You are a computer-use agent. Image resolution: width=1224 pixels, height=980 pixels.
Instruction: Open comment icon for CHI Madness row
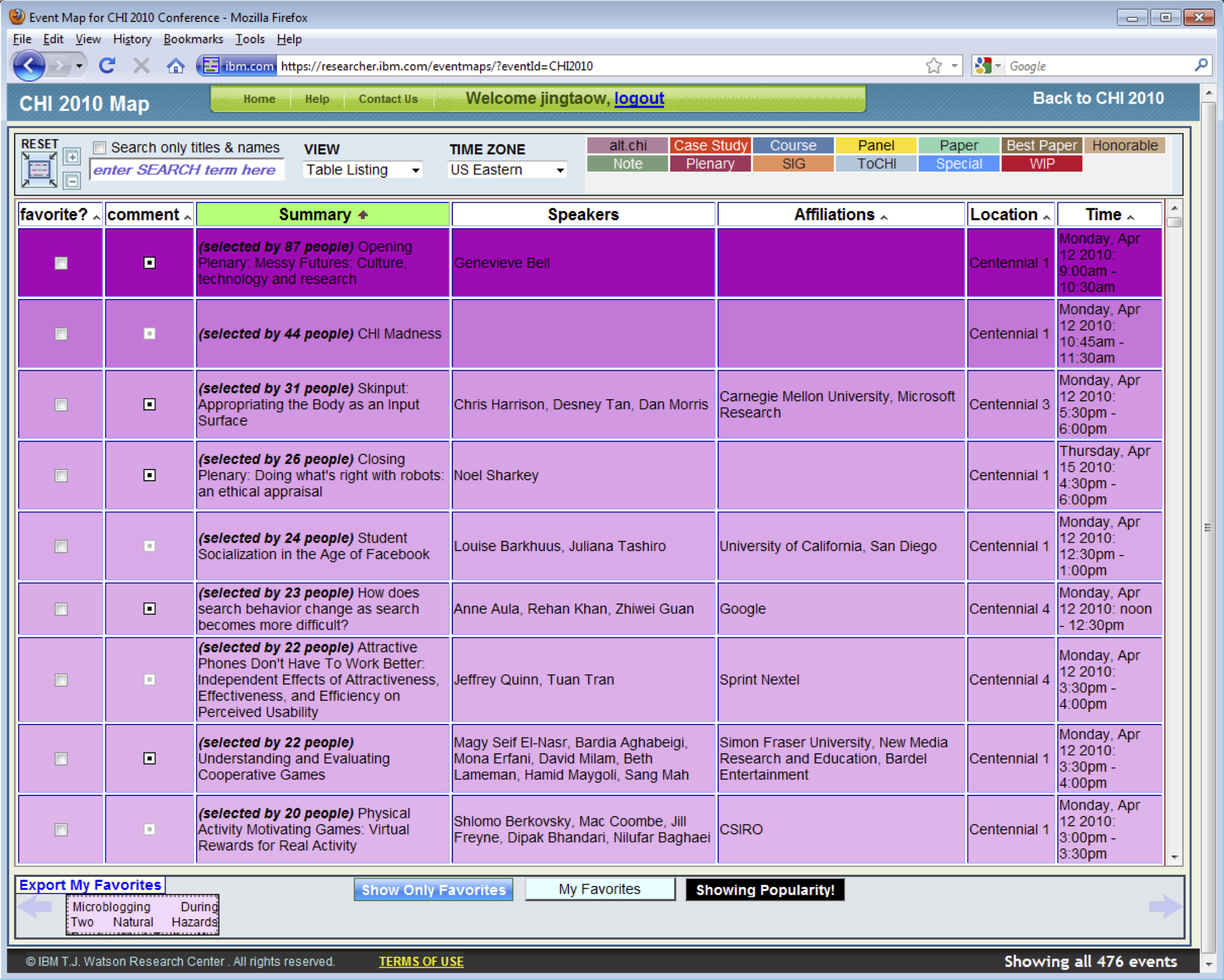[149, 334]
